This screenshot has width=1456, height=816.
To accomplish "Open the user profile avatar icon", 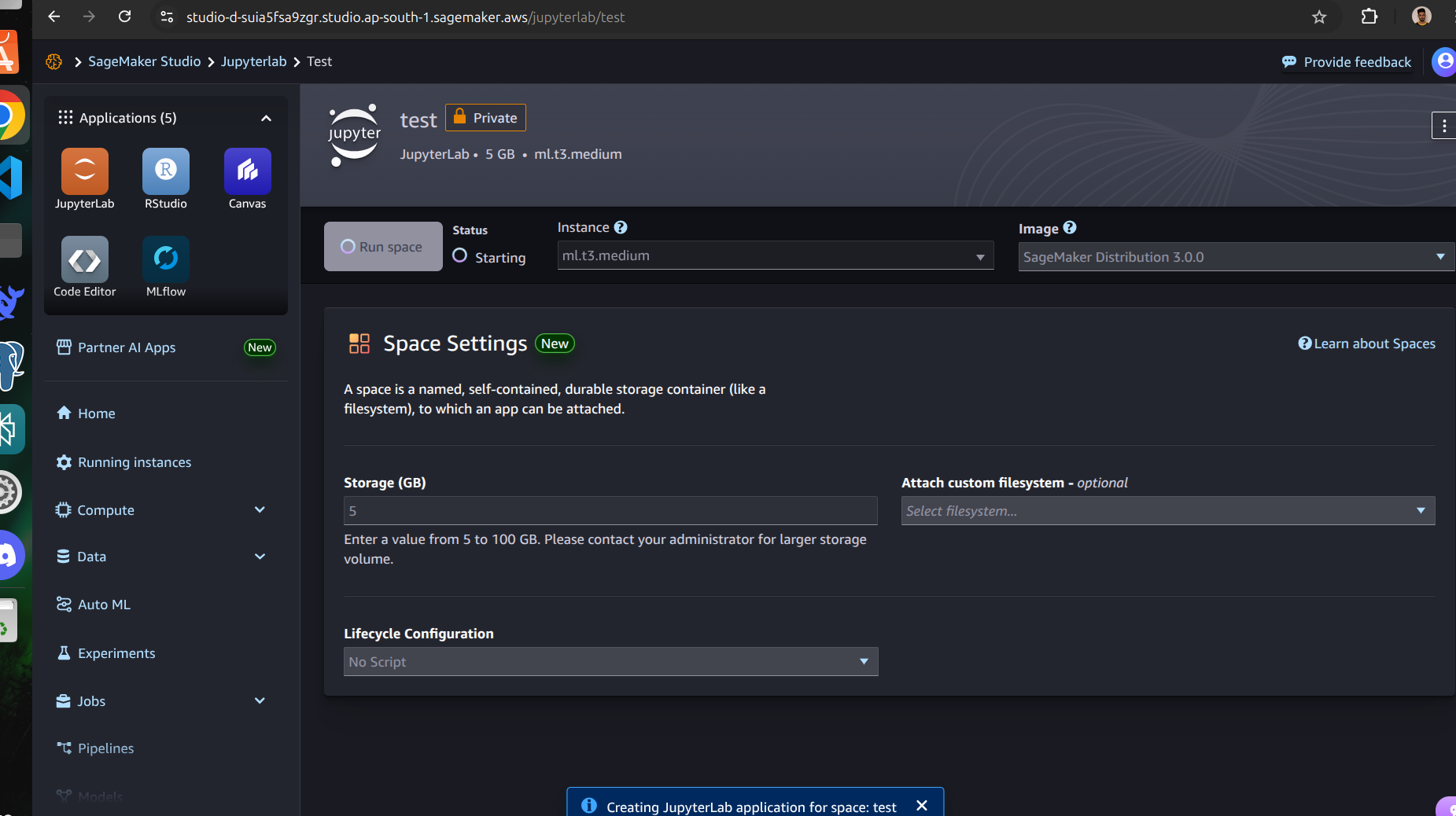I will tap(1444, 61).
